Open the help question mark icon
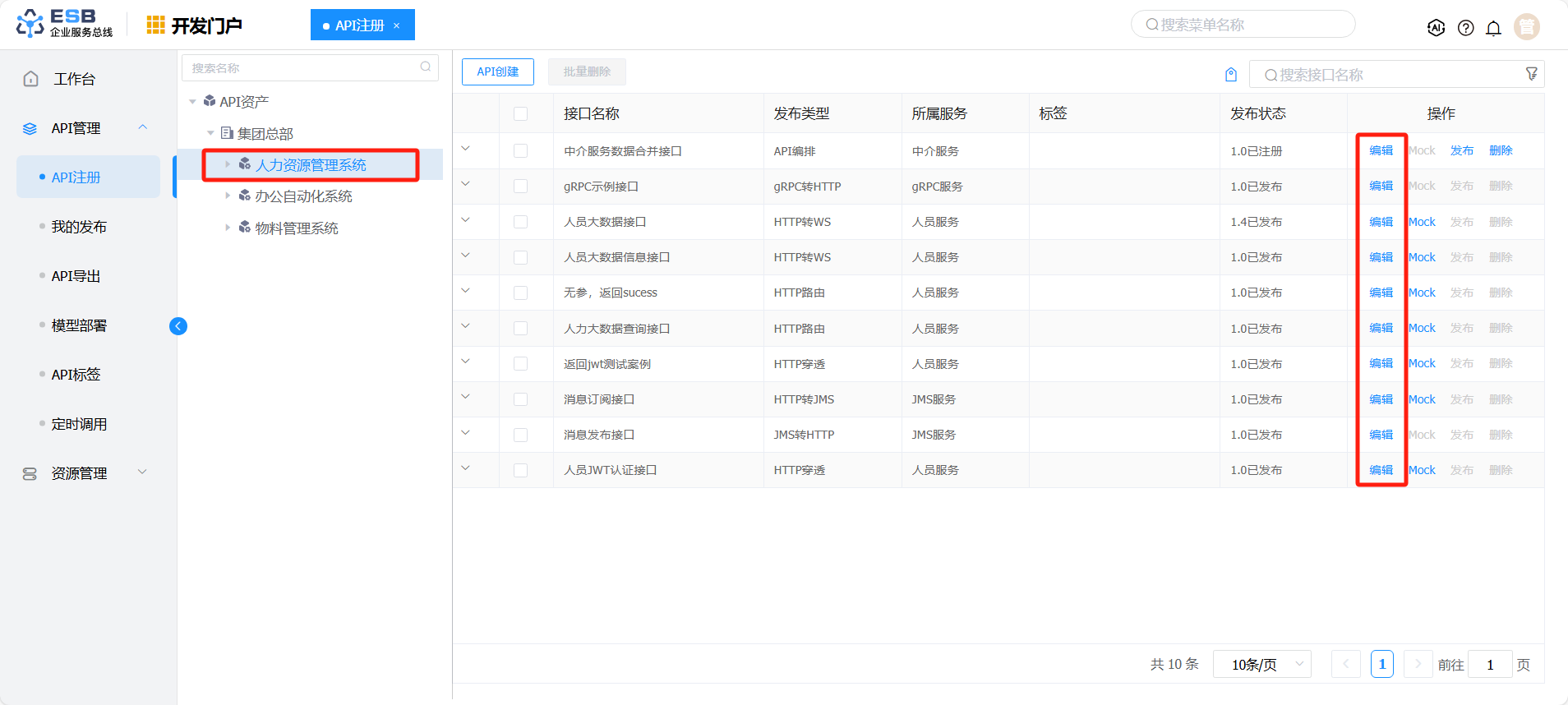Viewport: 1568px width, 705px height. [x=1465, y=28]
